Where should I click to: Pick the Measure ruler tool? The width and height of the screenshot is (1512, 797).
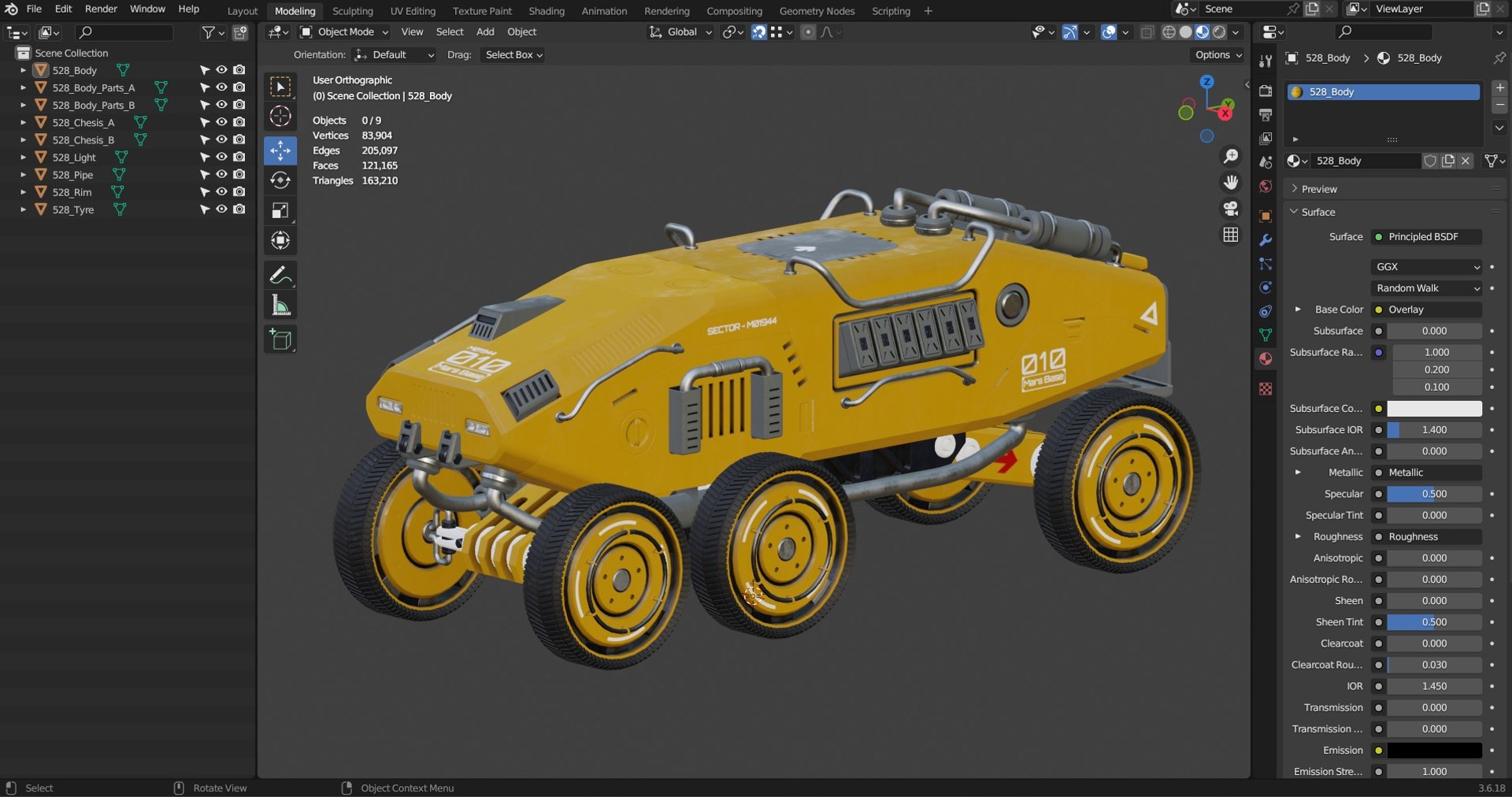(280, 306)
